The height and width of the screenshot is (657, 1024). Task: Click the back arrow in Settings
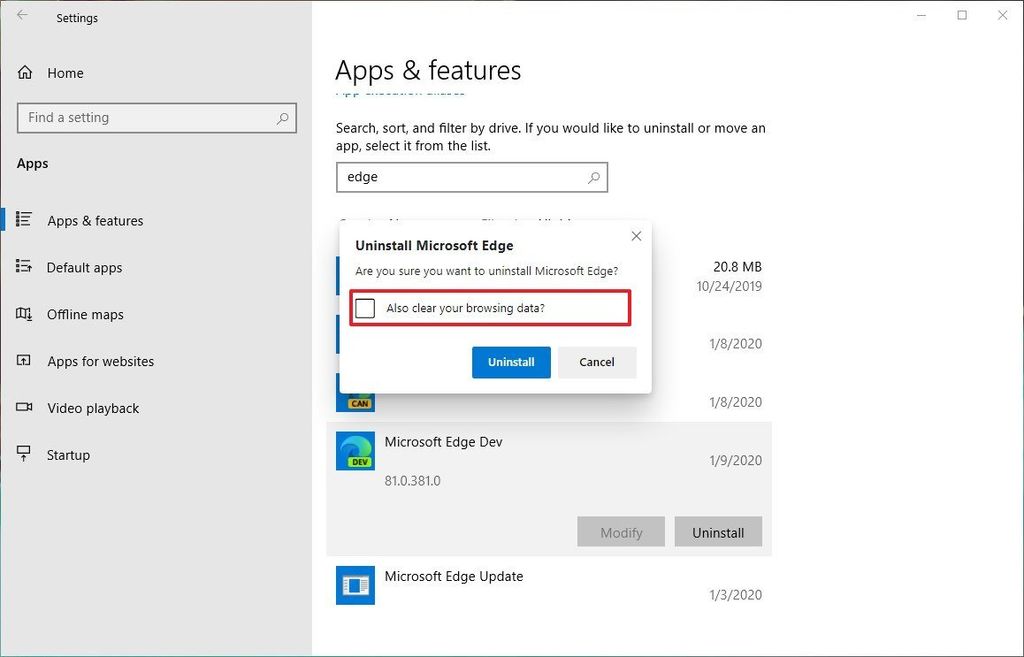tap(22, 16)
